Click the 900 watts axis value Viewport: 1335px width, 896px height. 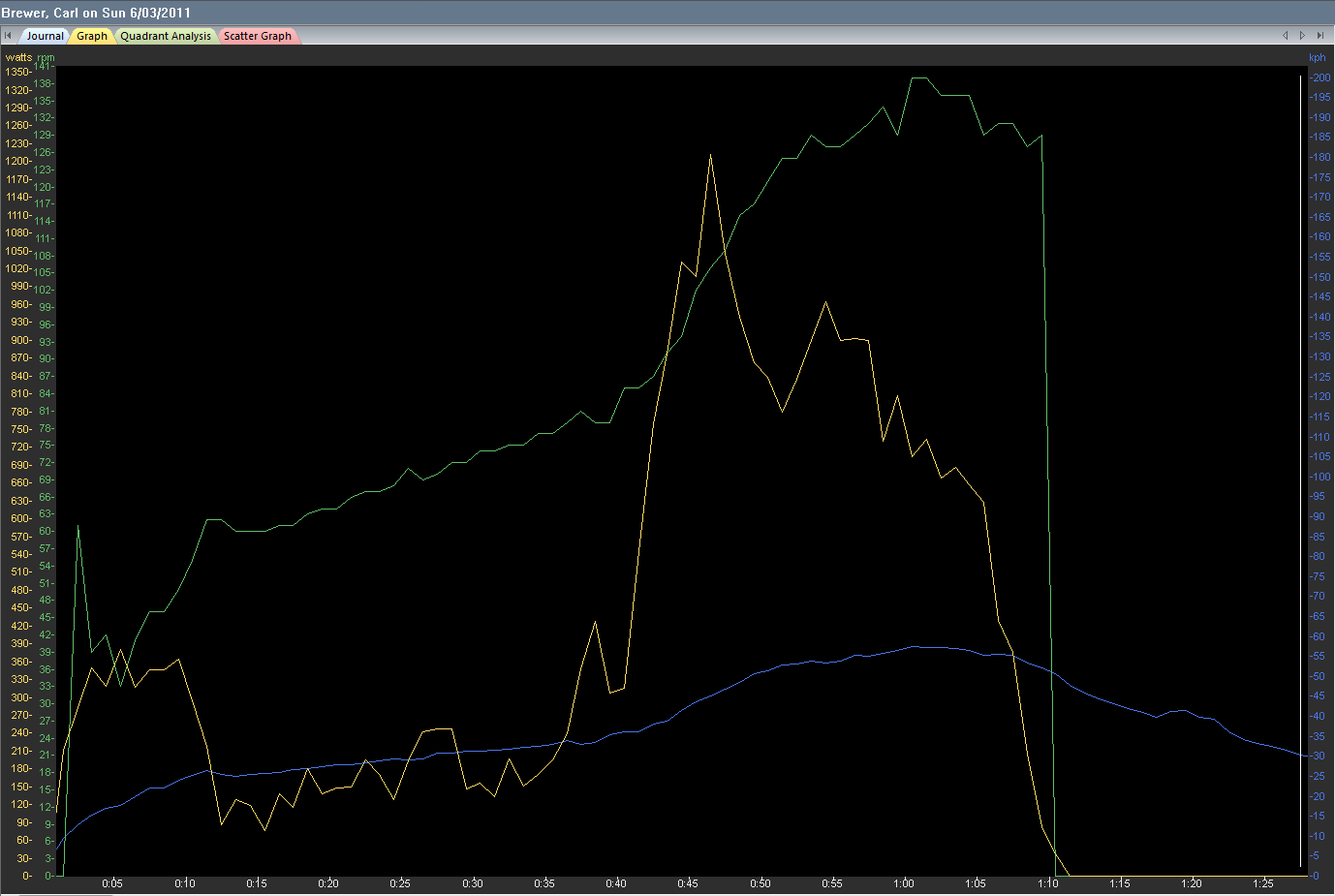click(19, 340)
